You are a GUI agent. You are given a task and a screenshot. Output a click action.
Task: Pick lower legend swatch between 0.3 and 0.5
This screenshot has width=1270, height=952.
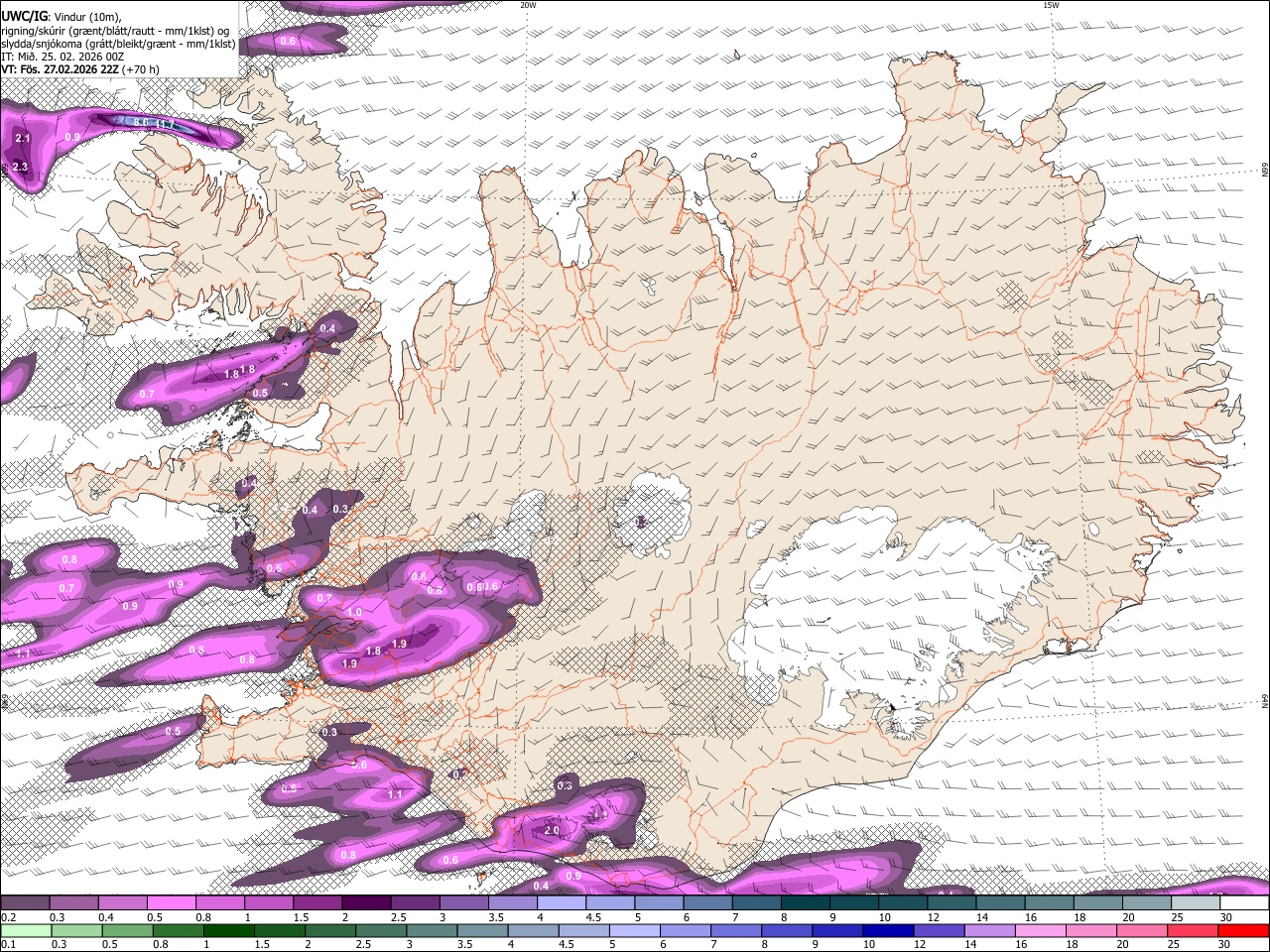pos(76,930)
